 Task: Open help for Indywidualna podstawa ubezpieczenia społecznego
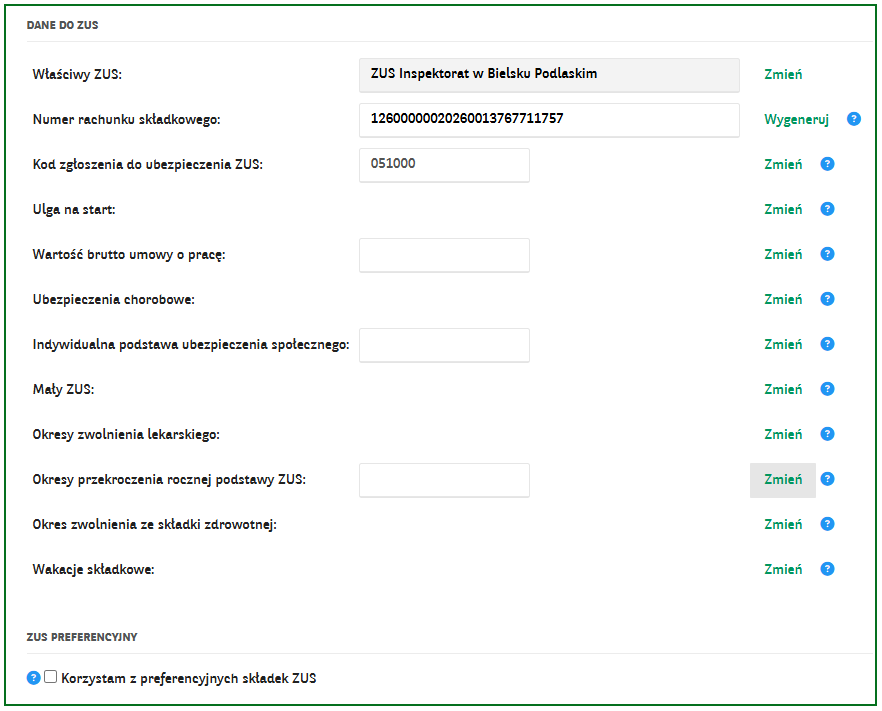827,344
